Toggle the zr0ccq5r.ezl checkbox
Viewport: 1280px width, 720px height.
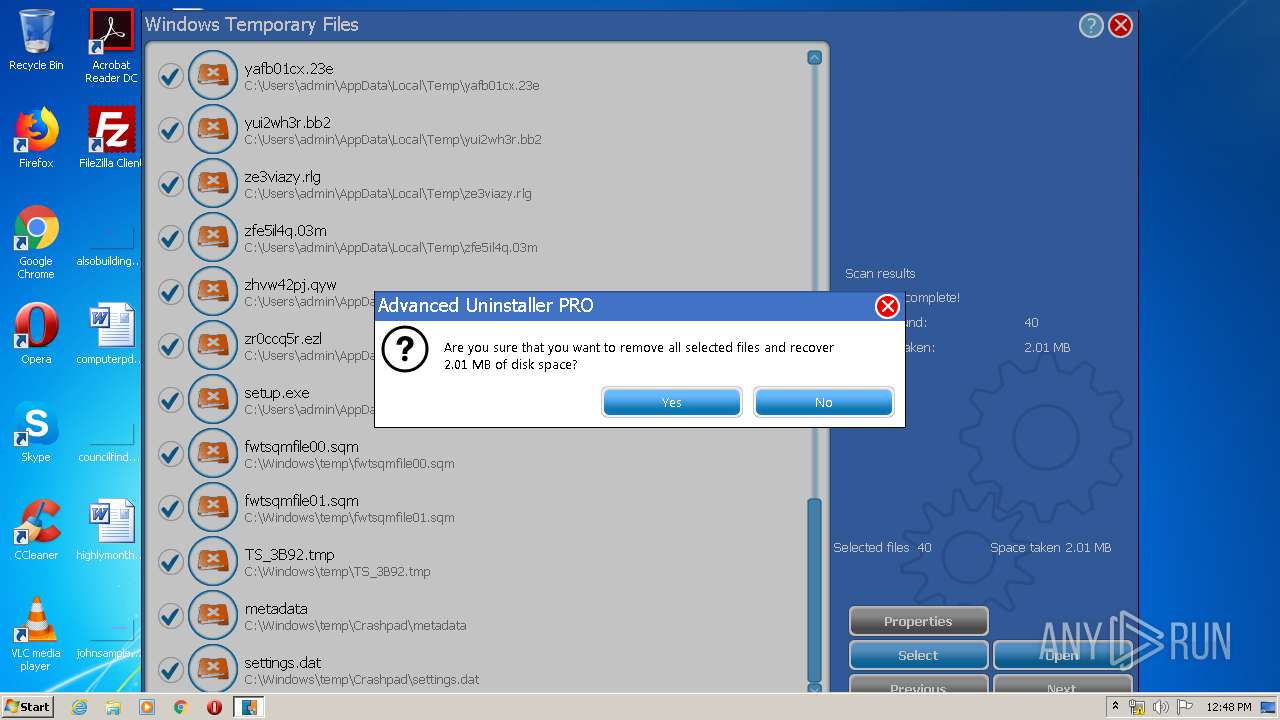tap(171, 346)
